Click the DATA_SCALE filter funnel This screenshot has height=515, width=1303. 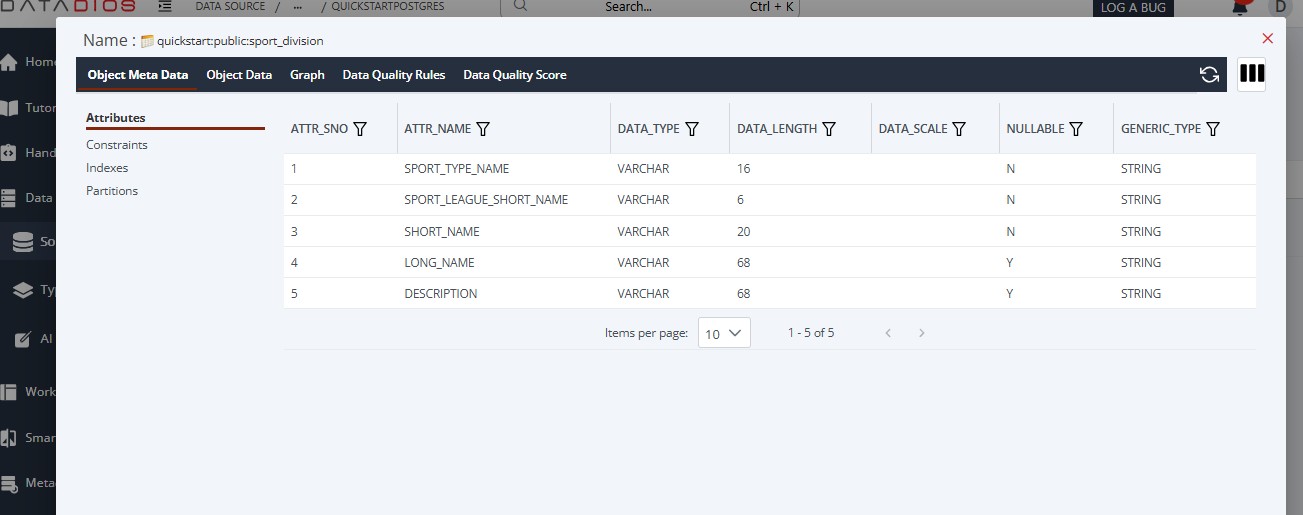coord(958,129)
